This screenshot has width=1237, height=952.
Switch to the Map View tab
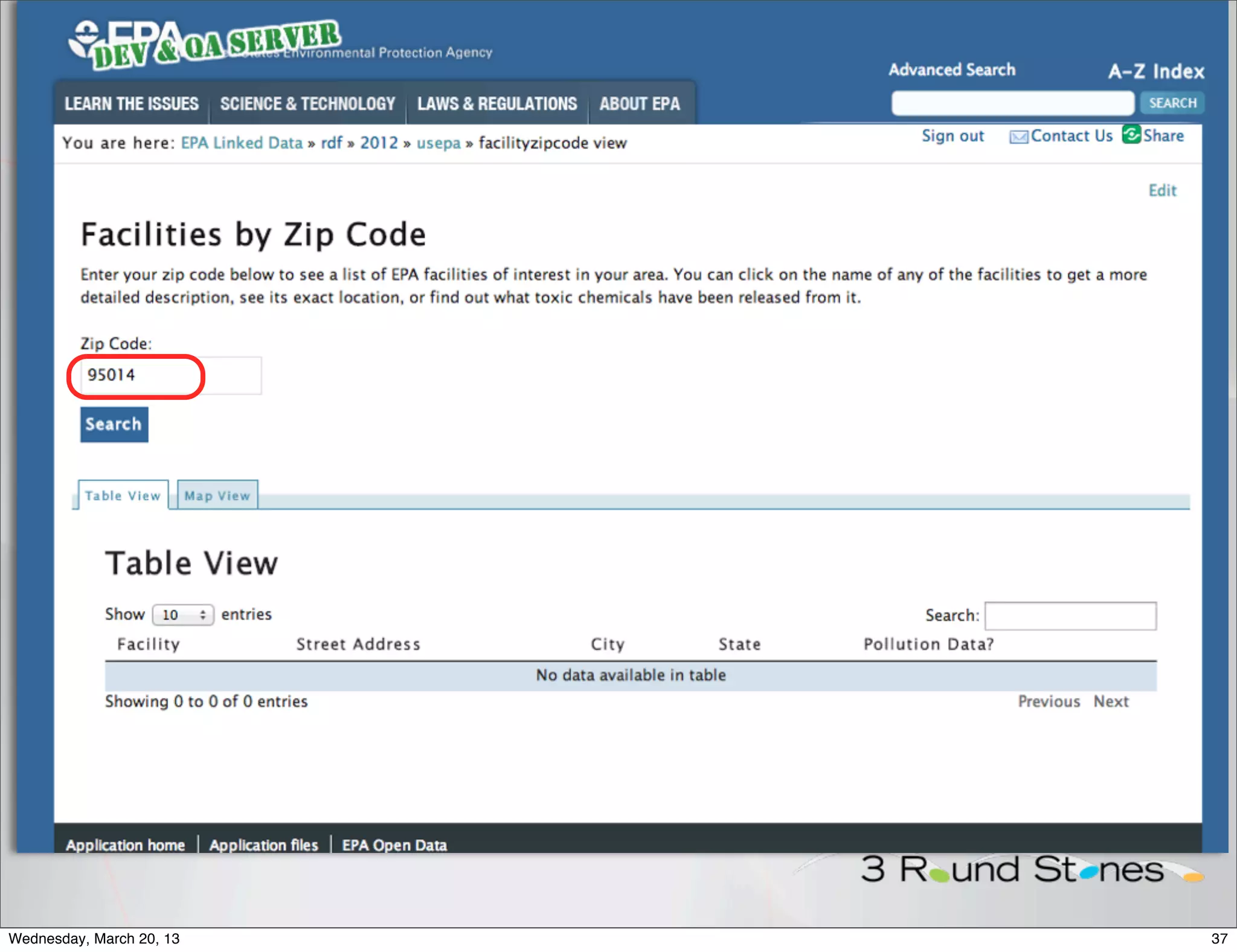tap(217, 495)
